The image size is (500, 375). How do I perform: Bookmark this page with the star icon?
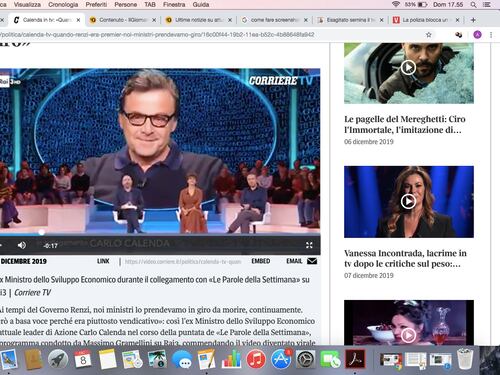pyautogui.click(x=429, y=35)
